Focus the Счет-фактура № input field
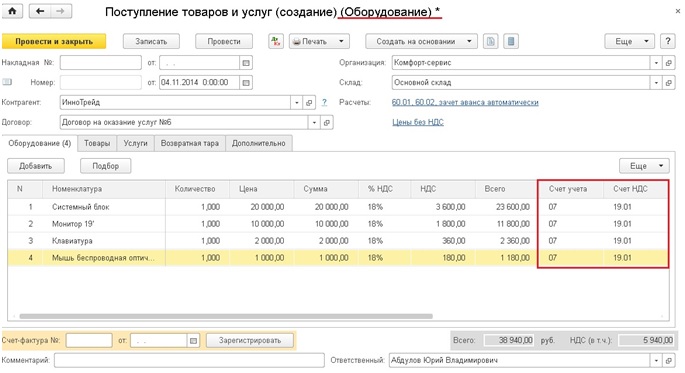This screenshot has width=685, height=373. pyautogui.click(x=89, y=341)
